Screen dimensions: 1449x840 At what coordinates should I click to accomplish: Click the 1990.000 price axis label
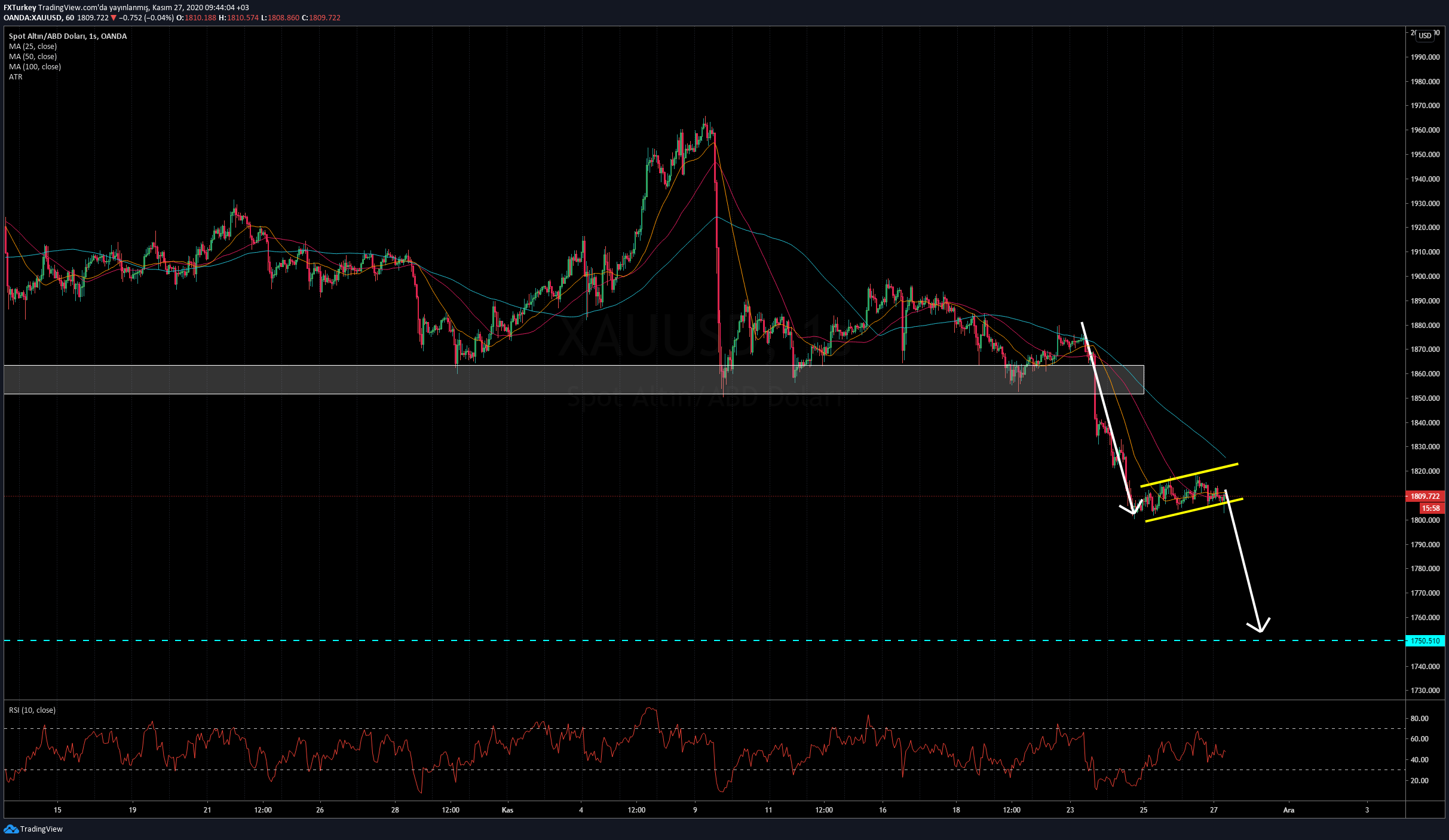pos(1425,57)
